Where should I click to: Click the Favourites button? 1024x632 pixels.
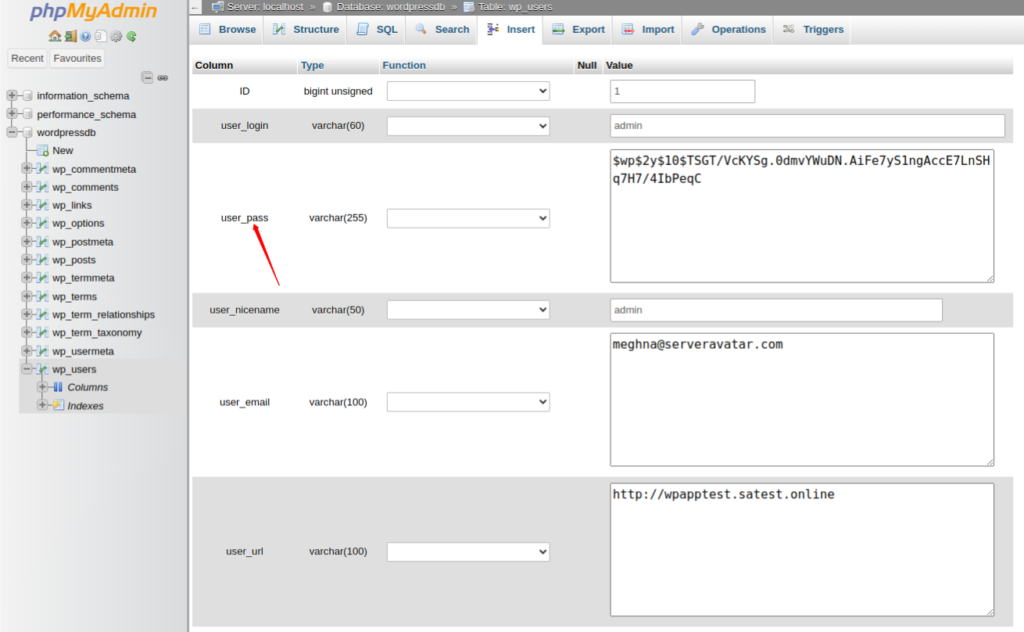click(x=77, y=58)
